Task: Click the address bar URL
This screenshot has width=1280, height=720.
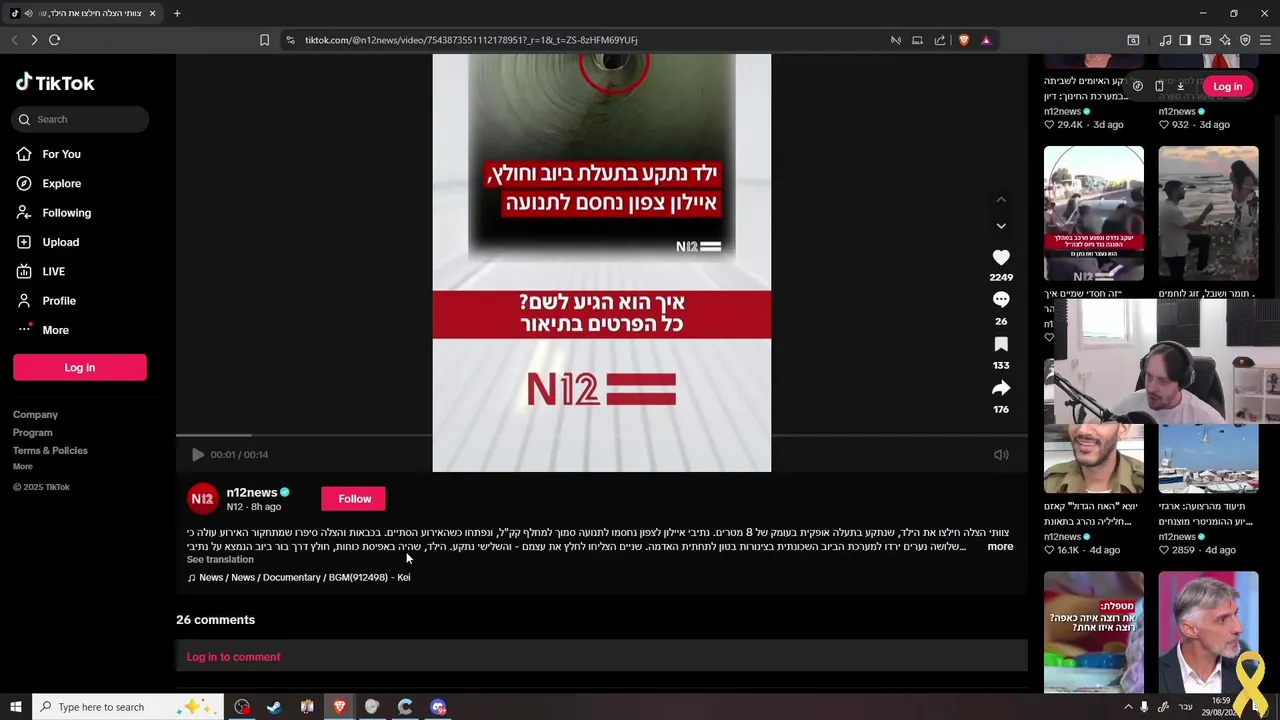Action: (x=471, y=40)
